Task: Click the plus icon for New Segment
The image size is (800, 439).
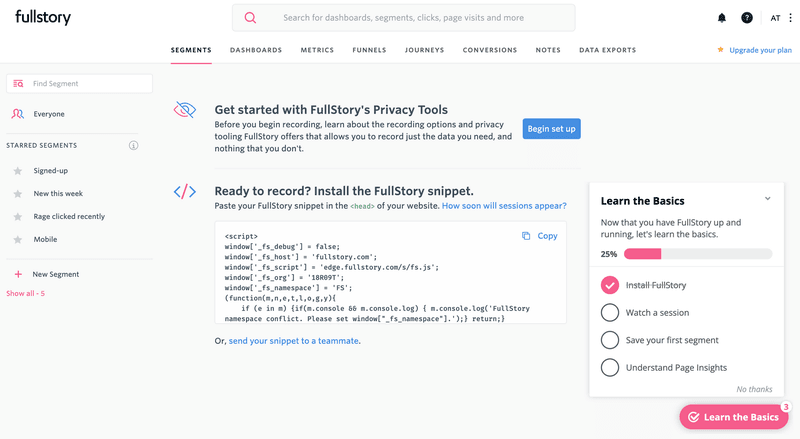Action: pos(18,274)
